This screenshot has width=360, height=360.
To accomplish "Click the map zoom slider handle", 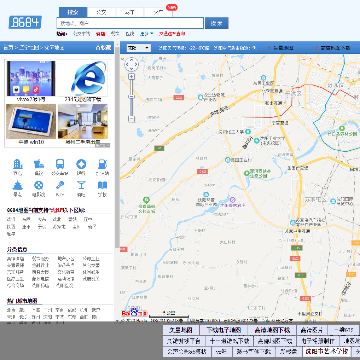I will [x=132, y=97].
